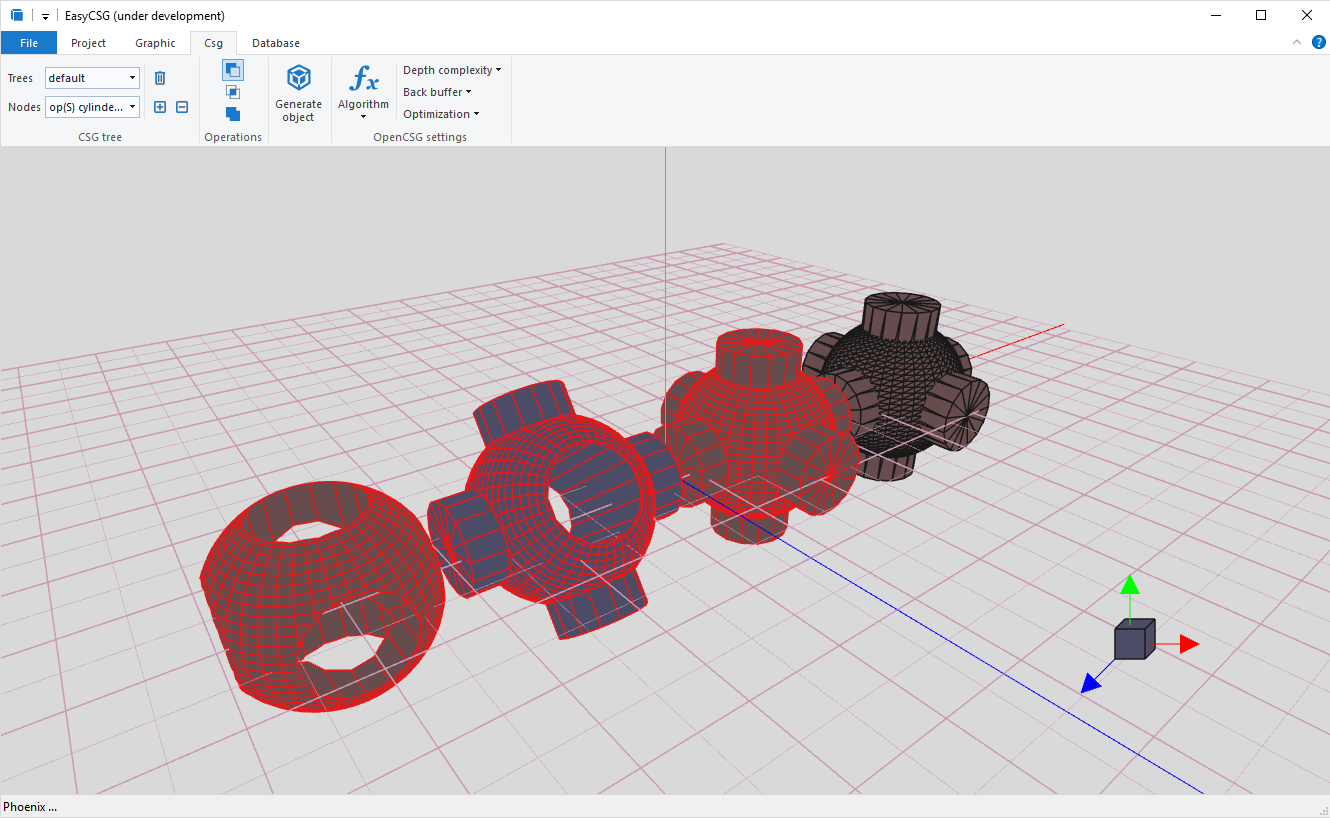Maximize the EasyCSG window
The image size is (1330, 818).
(x=1261, y=15)
